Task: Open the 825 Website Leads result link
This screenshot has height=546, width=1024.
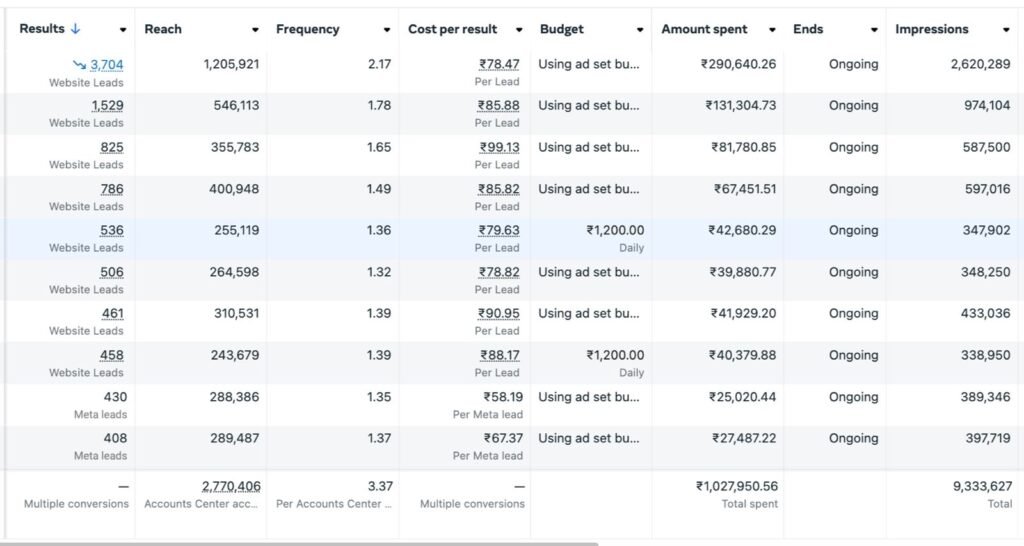Action: pos(112,147)
